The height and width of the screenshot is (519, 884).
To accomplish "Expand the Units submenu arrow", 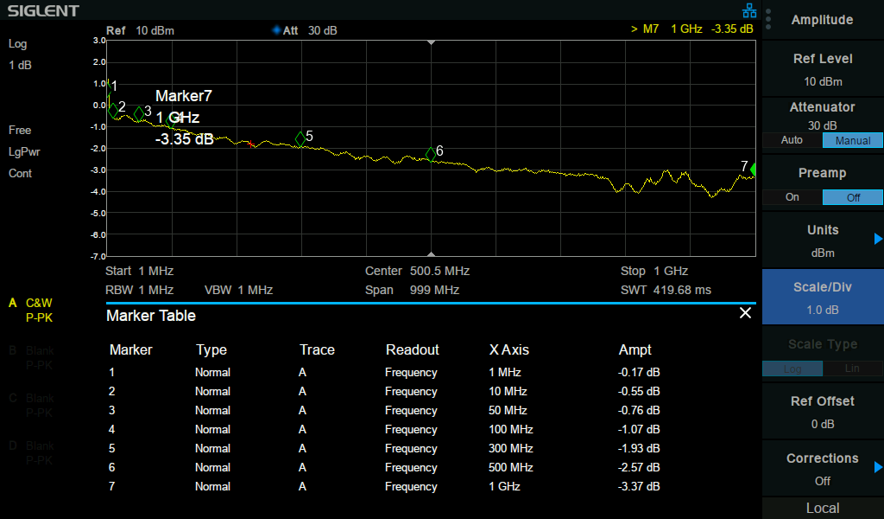I will point(878,239).
